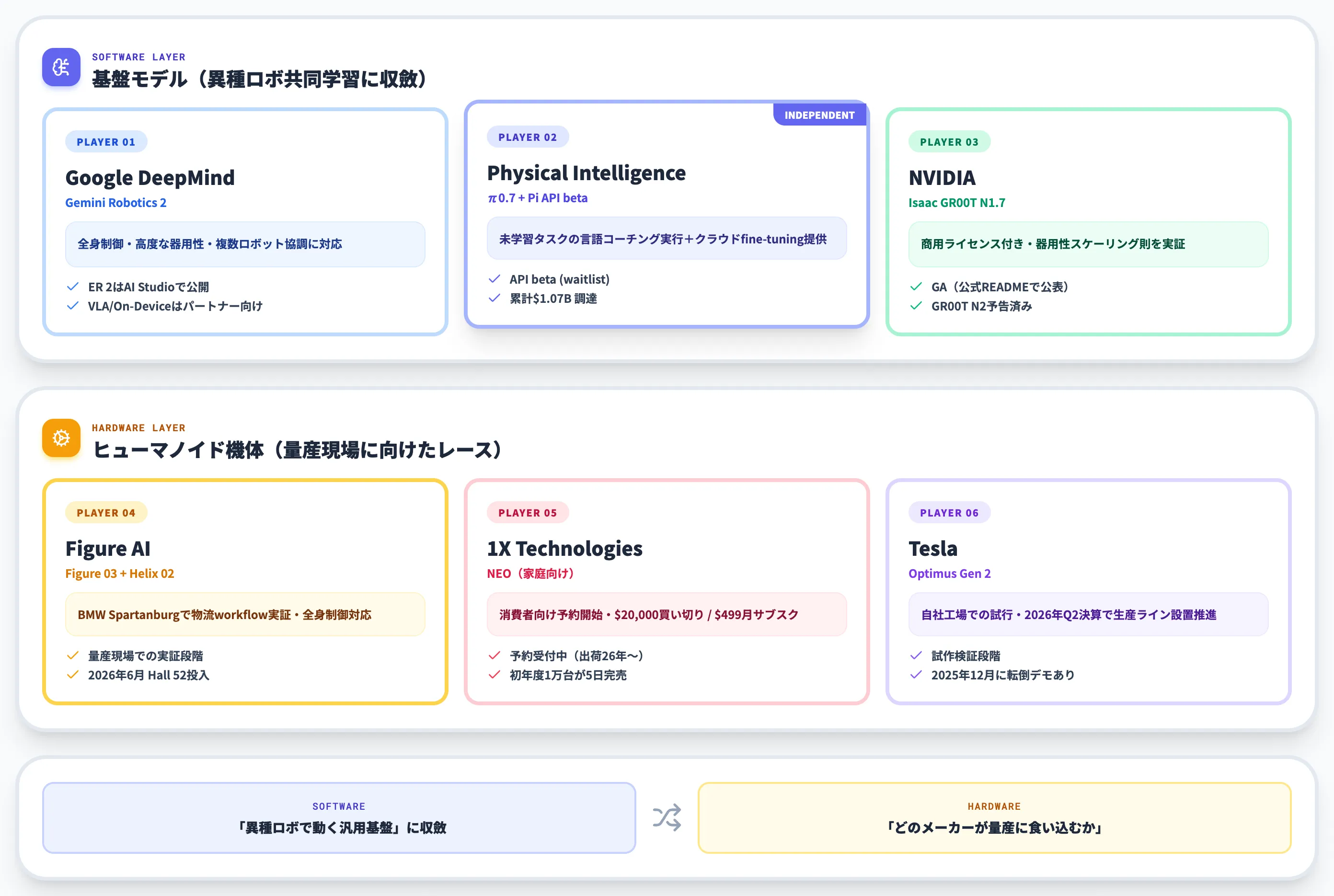
Task: Click the checkmark beside 2025年12月に転倒デモあり
Action: pyautogui.click(x=916, y=675)
